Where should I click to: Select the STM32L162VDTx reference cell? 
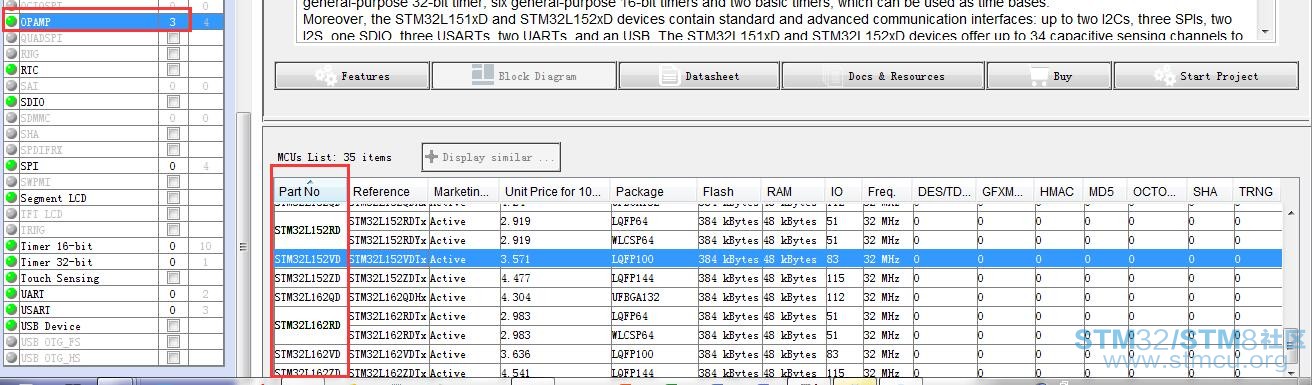tap(388, 354)
